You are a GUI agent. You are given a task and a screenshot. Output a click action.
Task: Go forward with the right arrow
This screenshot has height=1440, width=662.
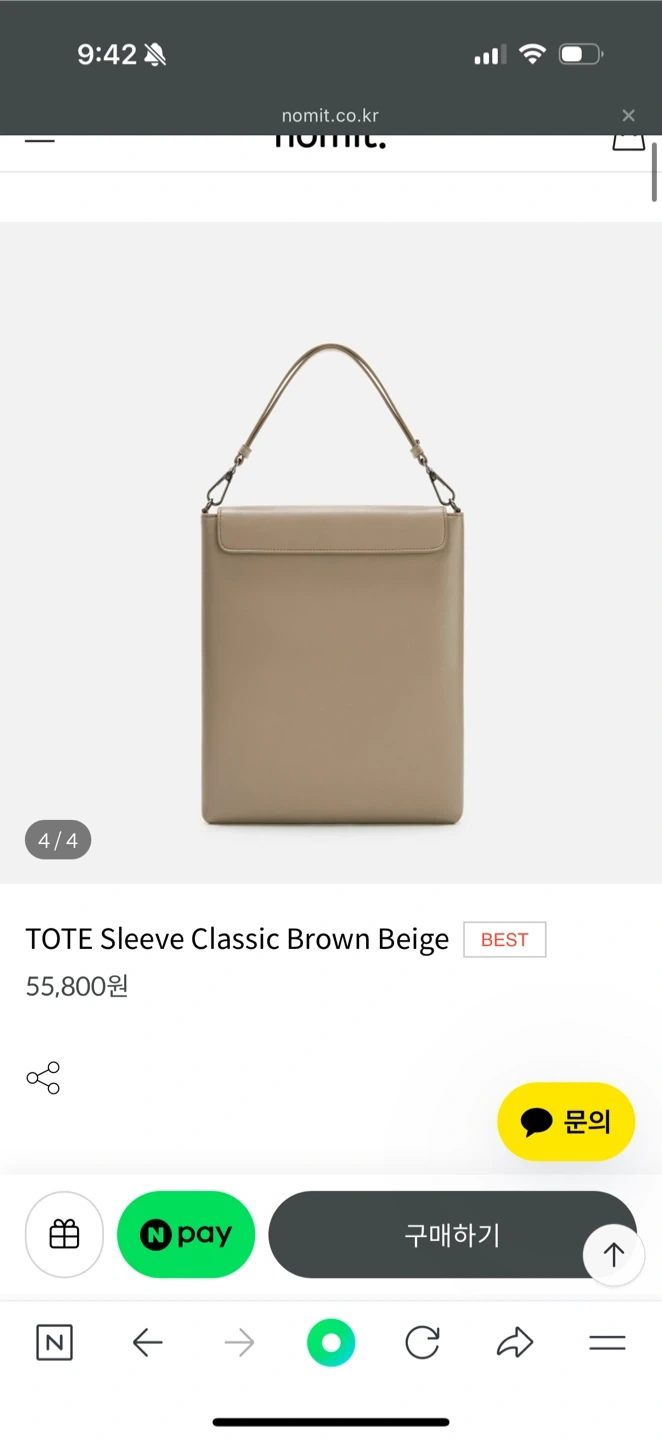(239, 1343)
